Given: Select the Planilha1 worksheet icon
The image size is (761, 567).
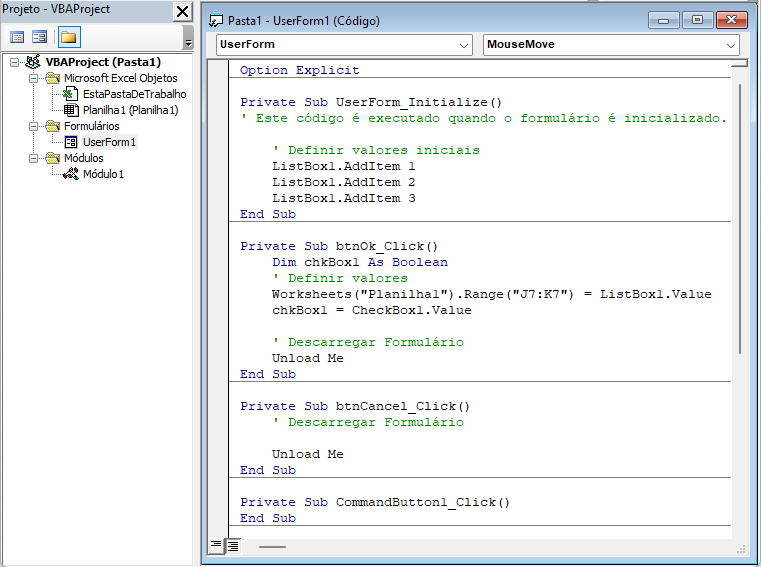Looking at the screenshot, I should point(71,110).
